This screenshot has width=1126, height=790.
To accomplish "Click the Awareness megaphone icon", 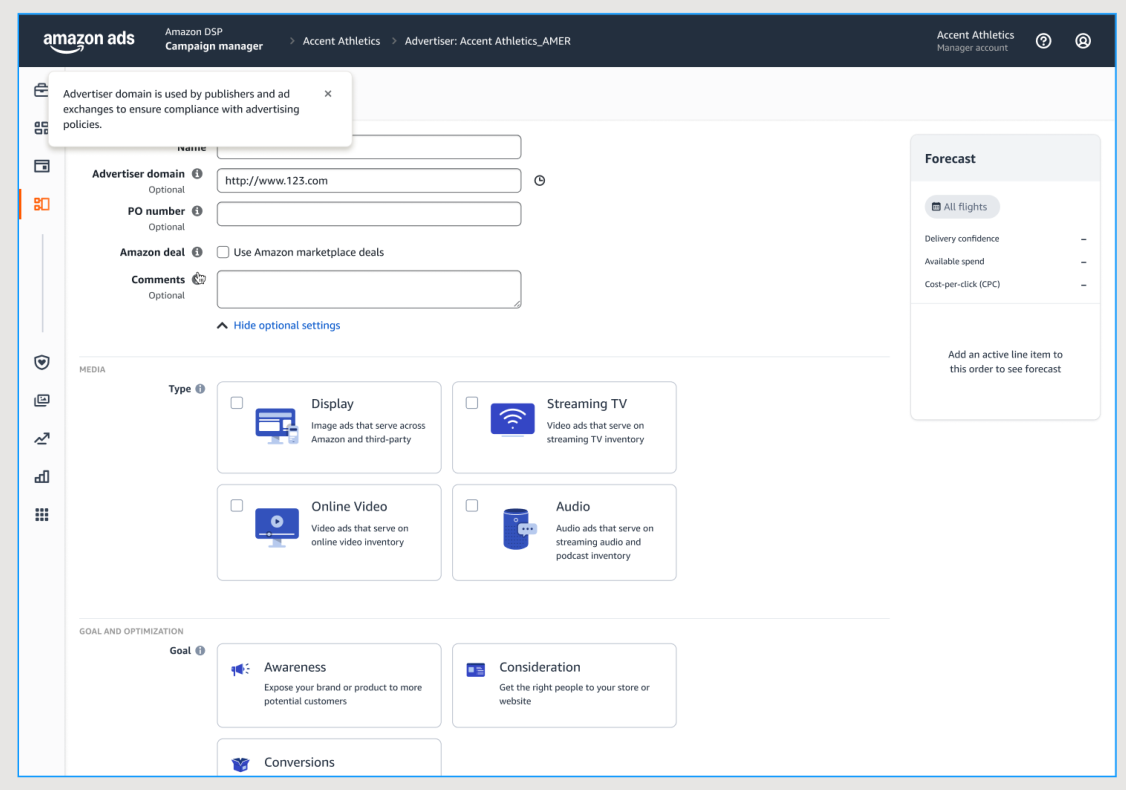I will click(240, 669).
